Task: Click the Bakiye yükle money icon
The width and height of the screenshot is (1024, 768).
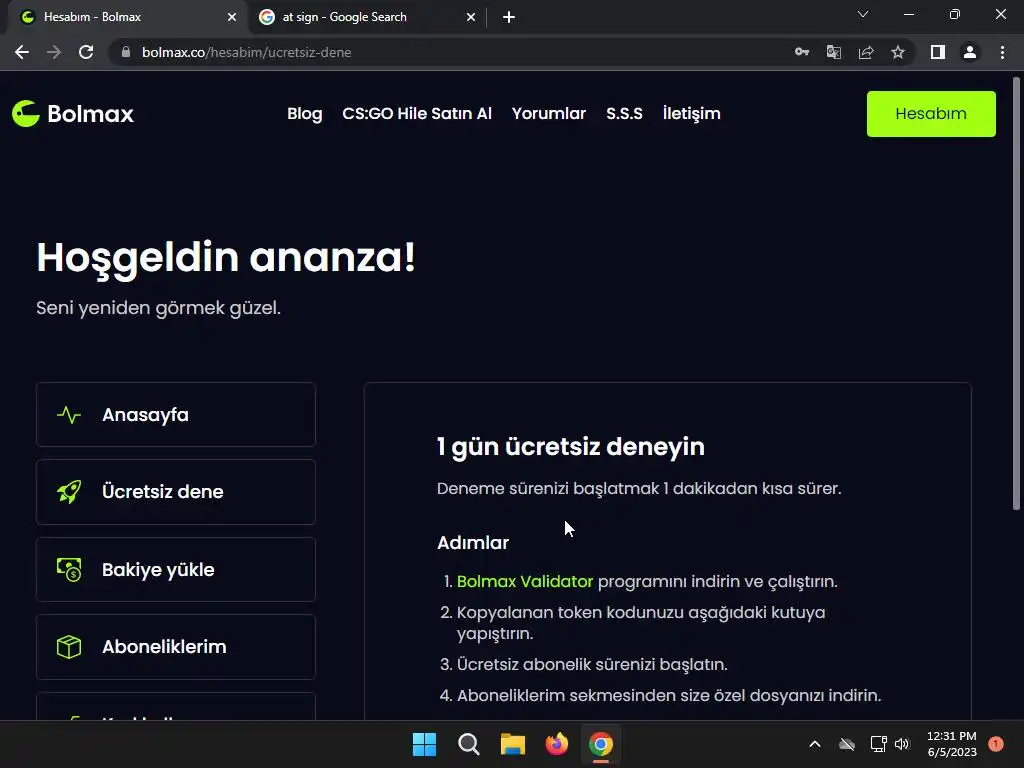Action: (69, 569)
